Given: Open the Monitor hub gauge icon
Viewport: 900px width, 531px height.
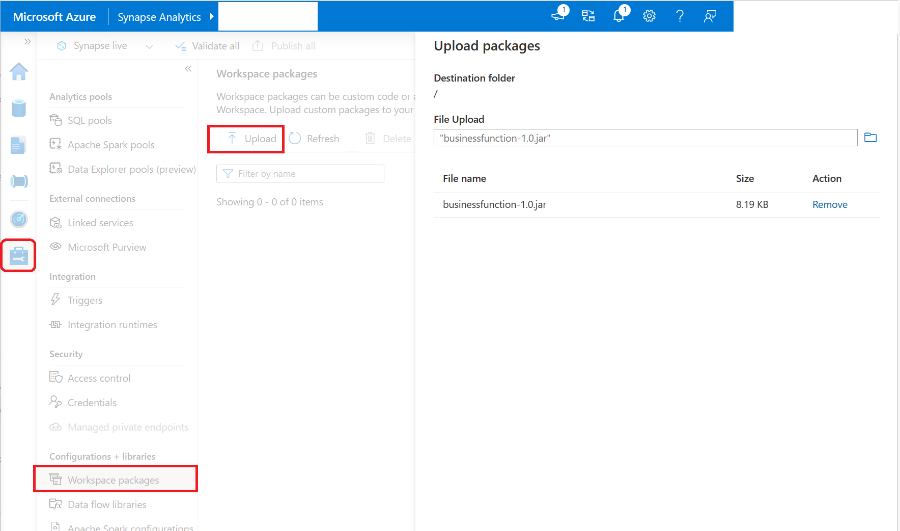Looking at the screenshot, I should click(x=18, y=219).
